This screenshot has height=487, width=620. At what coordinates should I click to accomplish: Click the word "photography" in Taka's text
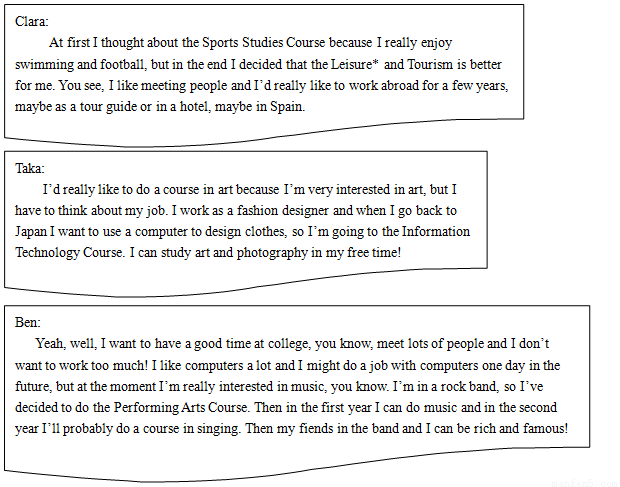point(272,253)
